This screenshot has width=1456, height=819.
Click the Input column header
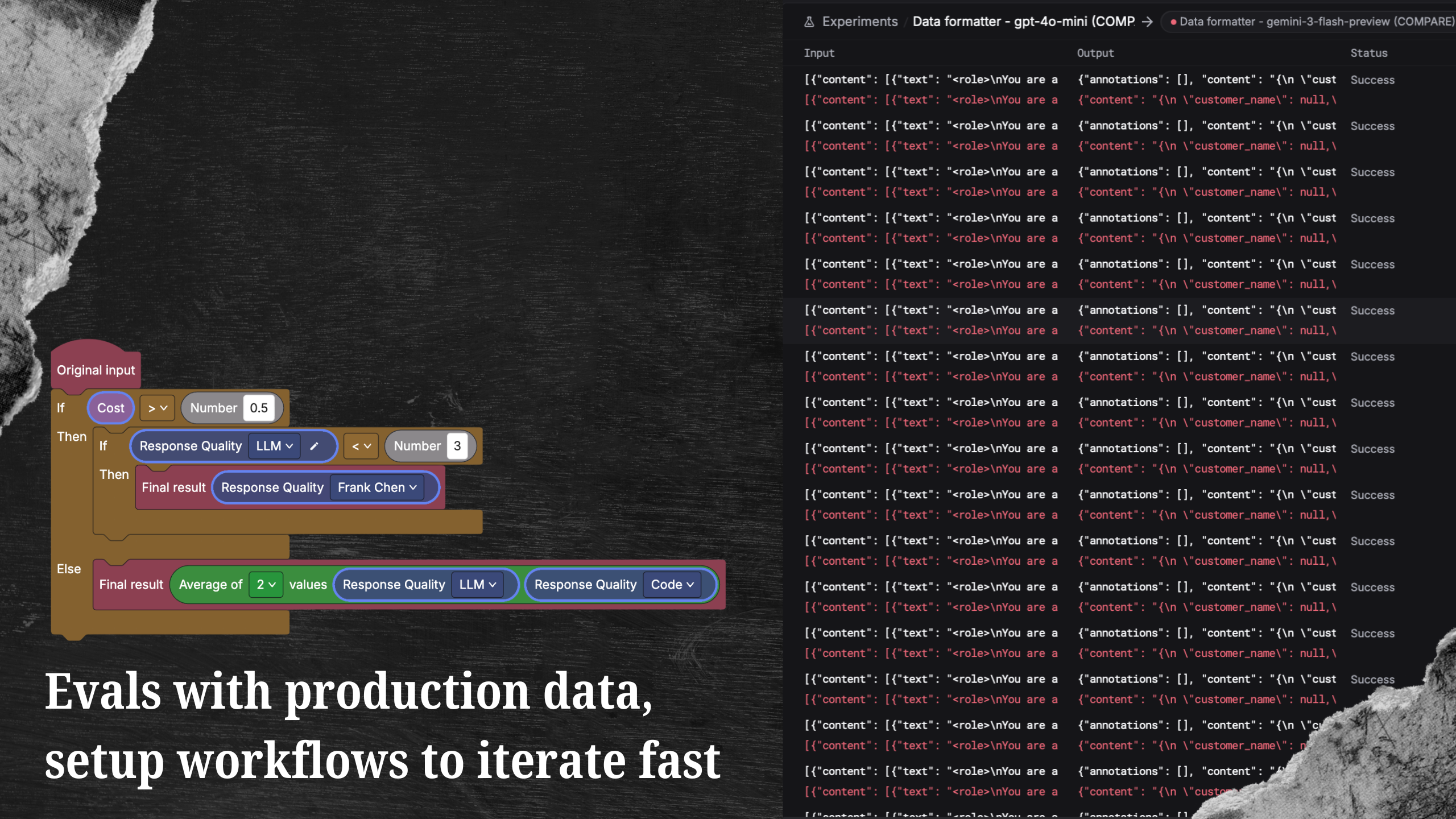[x=819, y=53]
